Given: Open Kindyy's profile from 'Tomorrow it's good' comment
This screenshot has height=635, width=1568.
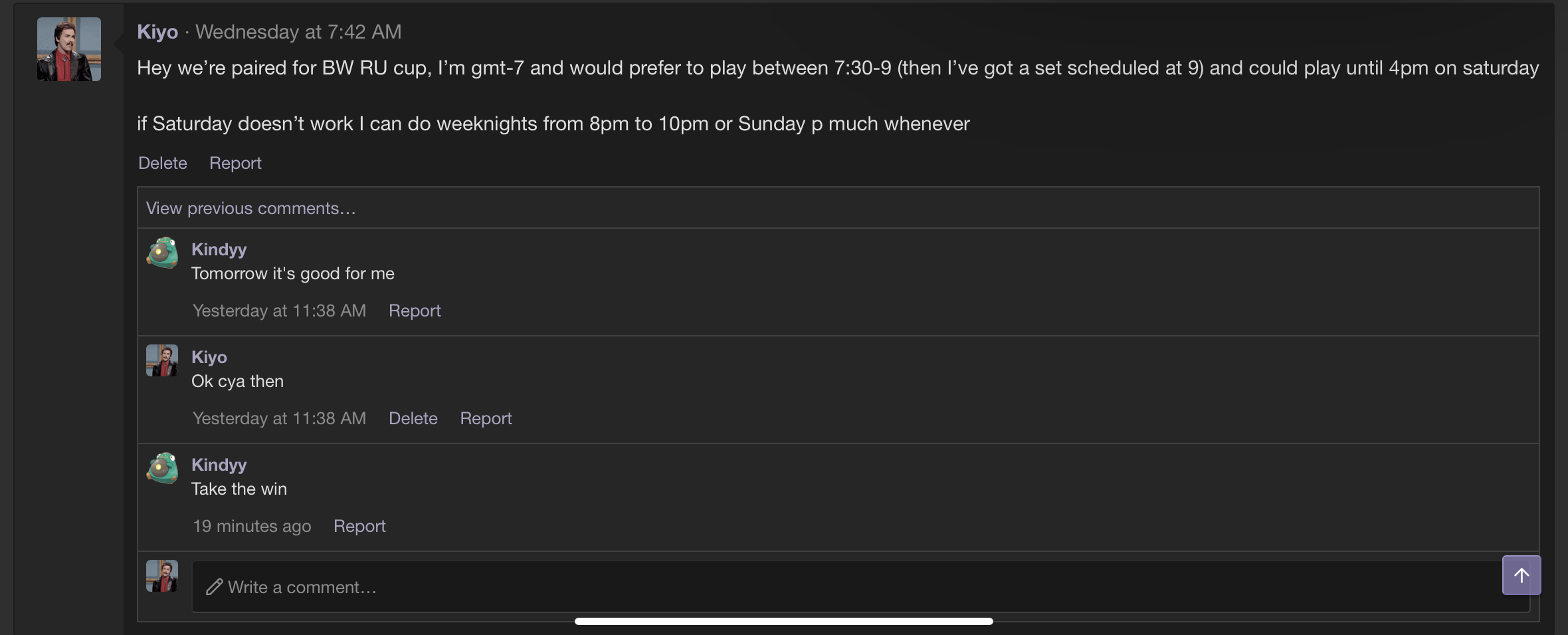Looking at the screenshot, I should point(219,249).
